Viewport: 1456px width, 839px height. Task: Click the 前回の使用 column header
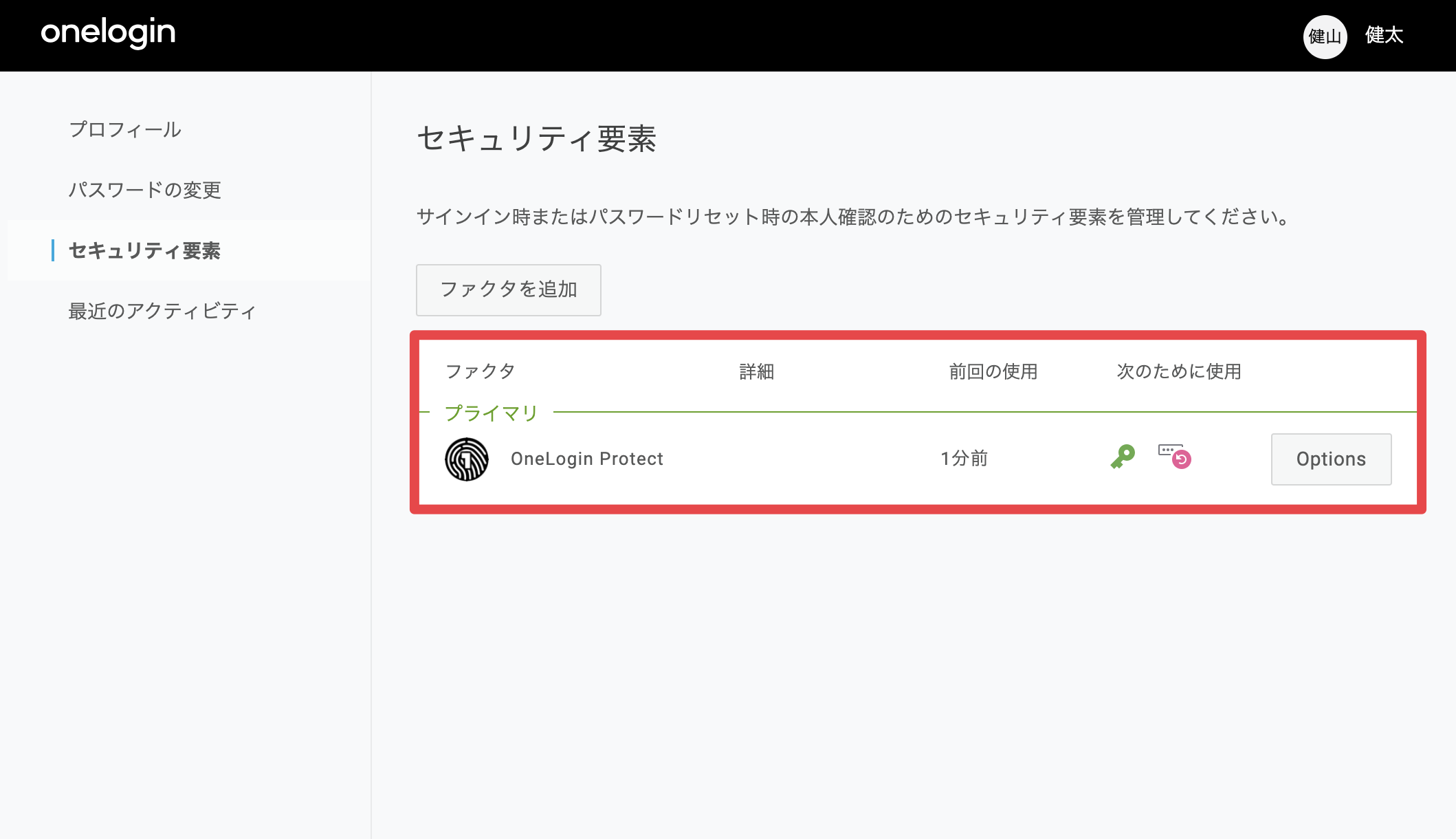point(993,371)
